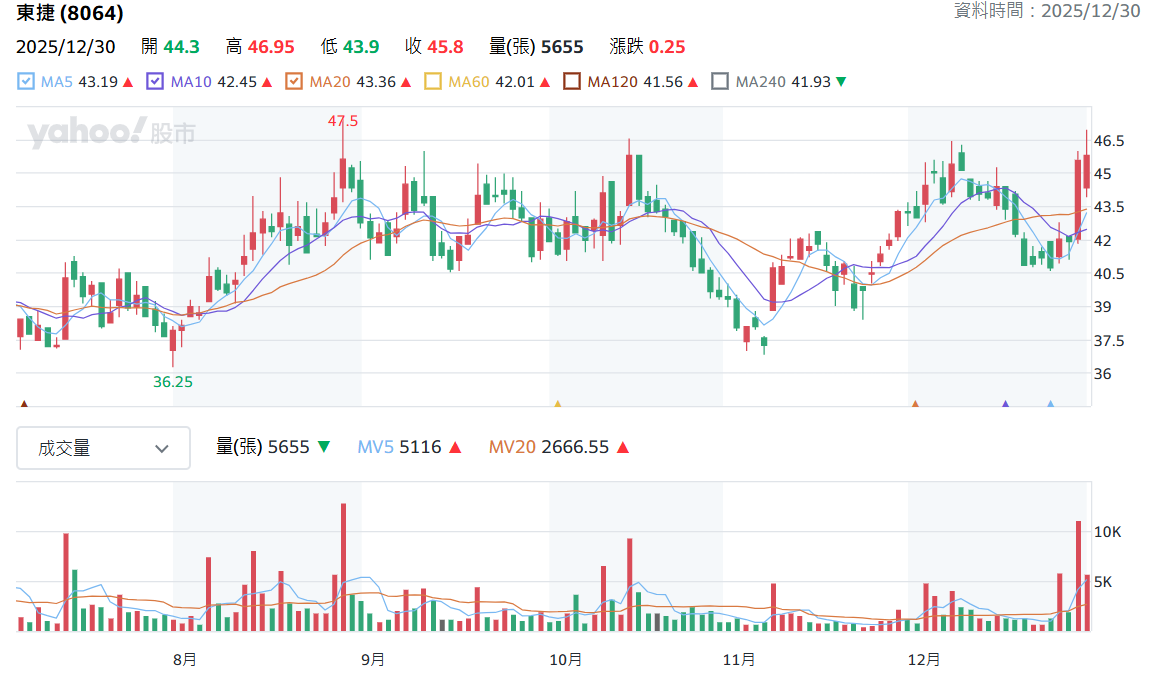1153x677 pixels.
Task: Click the light blue triangle marker at chart end
Action: (1051, 404)
